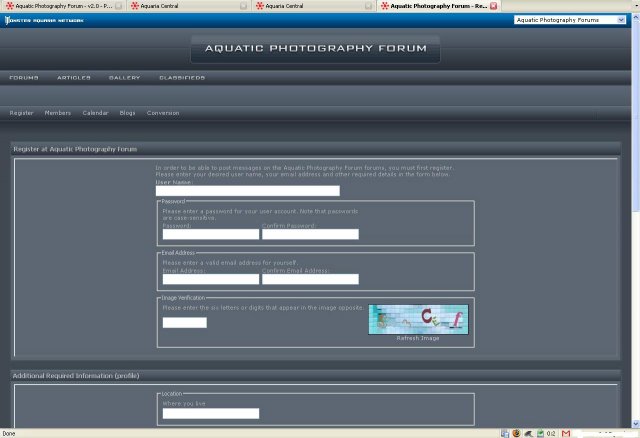Viewport: 640px width, 438px height.
Task: Open the Aquatic Photography Forums dropdown
Action: point(570,19)
